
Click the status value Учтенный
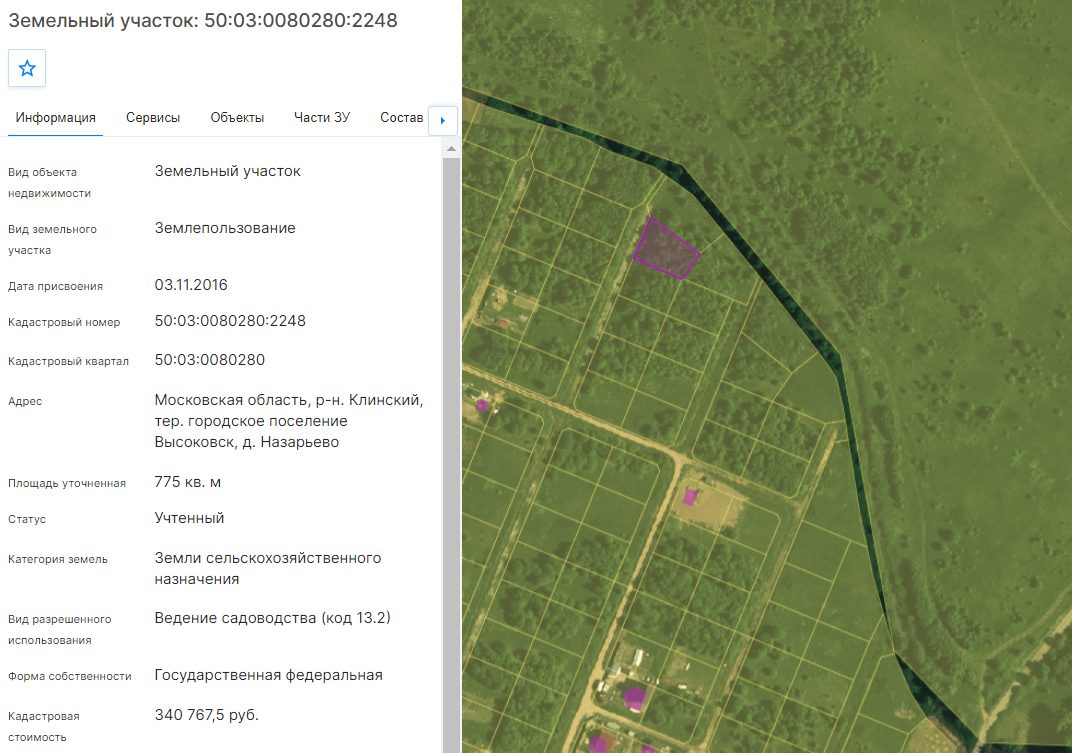189,518
